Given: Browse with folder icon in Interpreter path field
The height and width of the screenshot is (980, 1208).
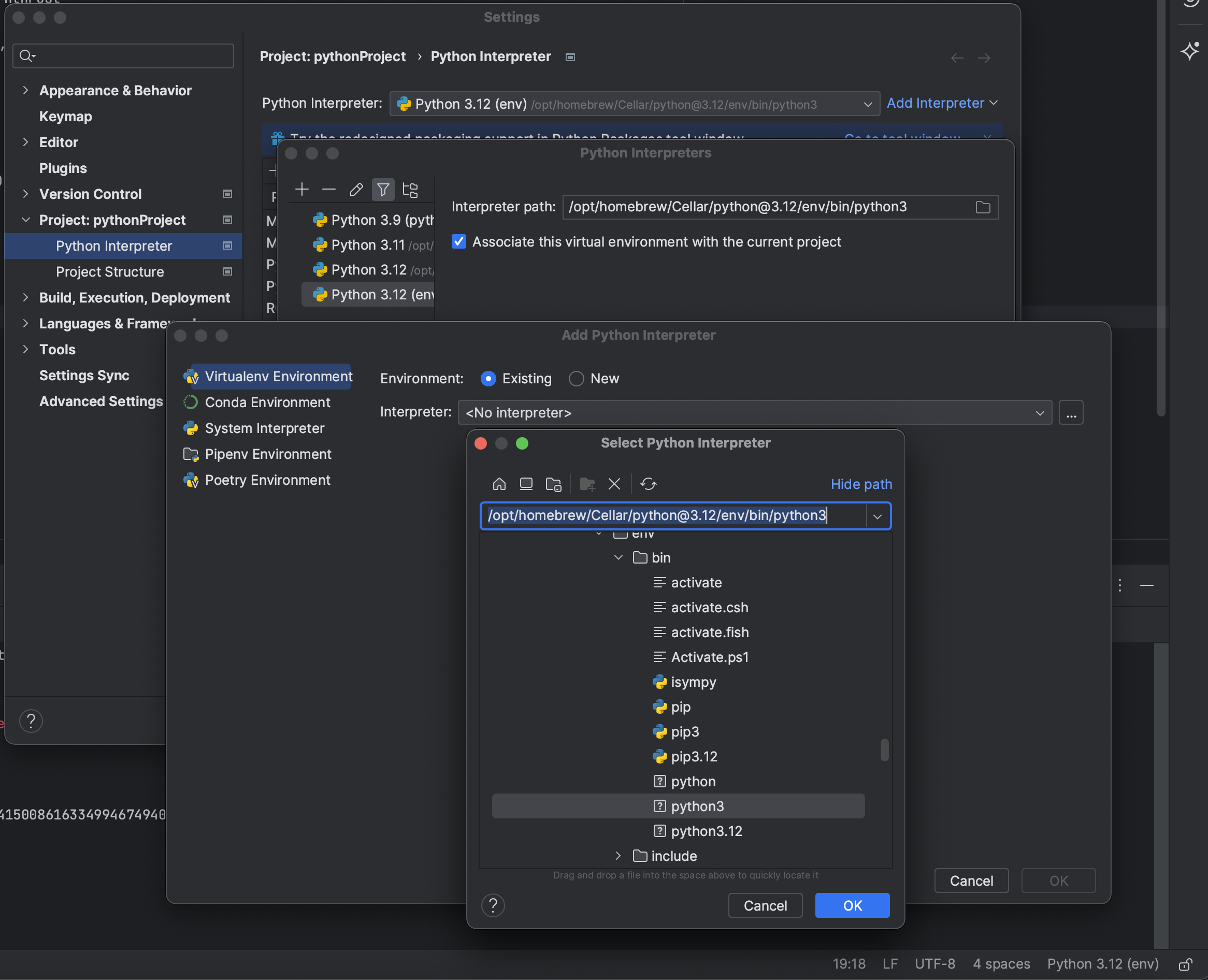Looking at the screenshot, I should (983, 207).
